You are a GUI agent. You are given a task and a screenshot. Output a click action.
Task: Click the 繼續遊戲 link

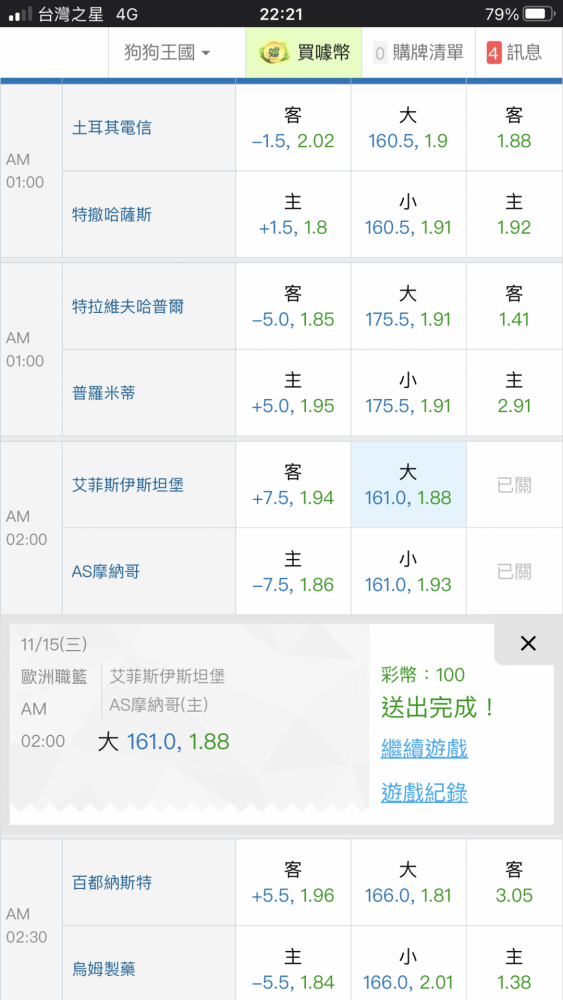[x=425, y=749]
